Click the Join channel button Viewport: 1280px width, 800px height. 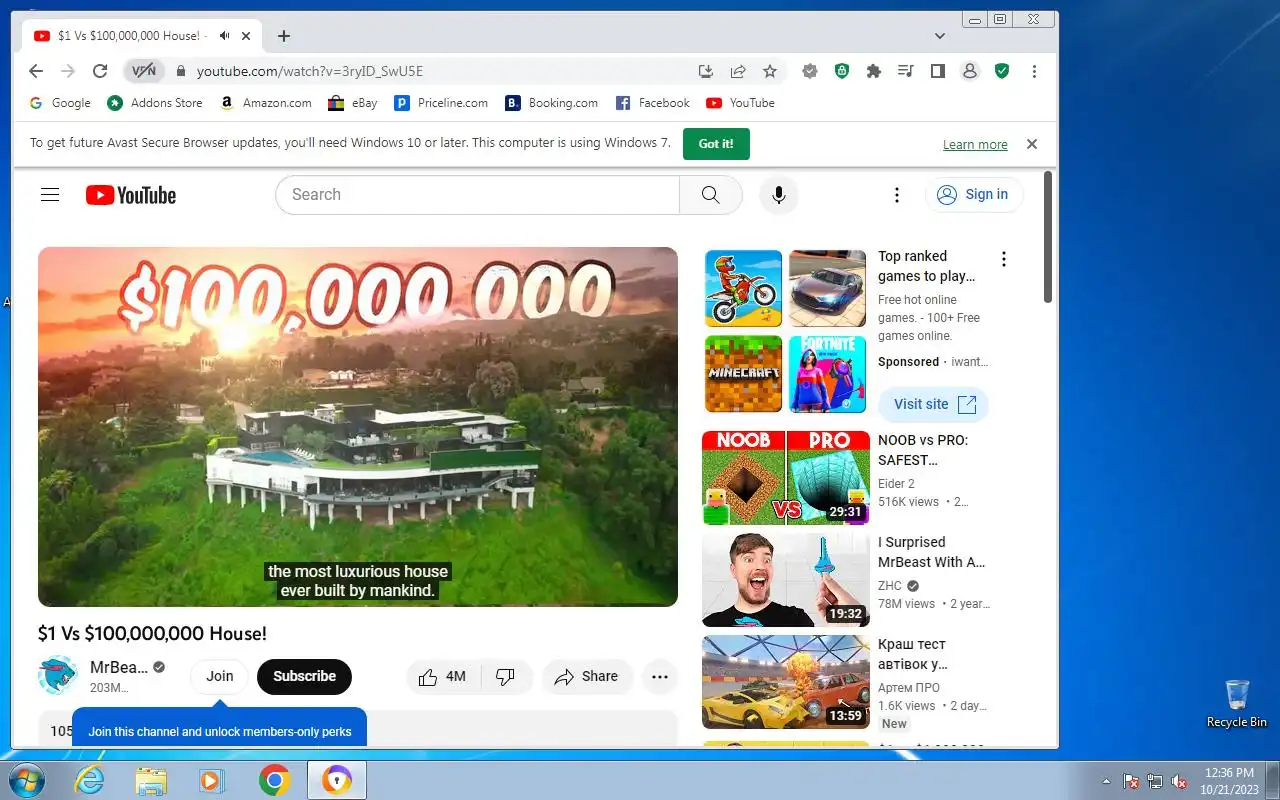pyautogui.click(x=220, y=677)
